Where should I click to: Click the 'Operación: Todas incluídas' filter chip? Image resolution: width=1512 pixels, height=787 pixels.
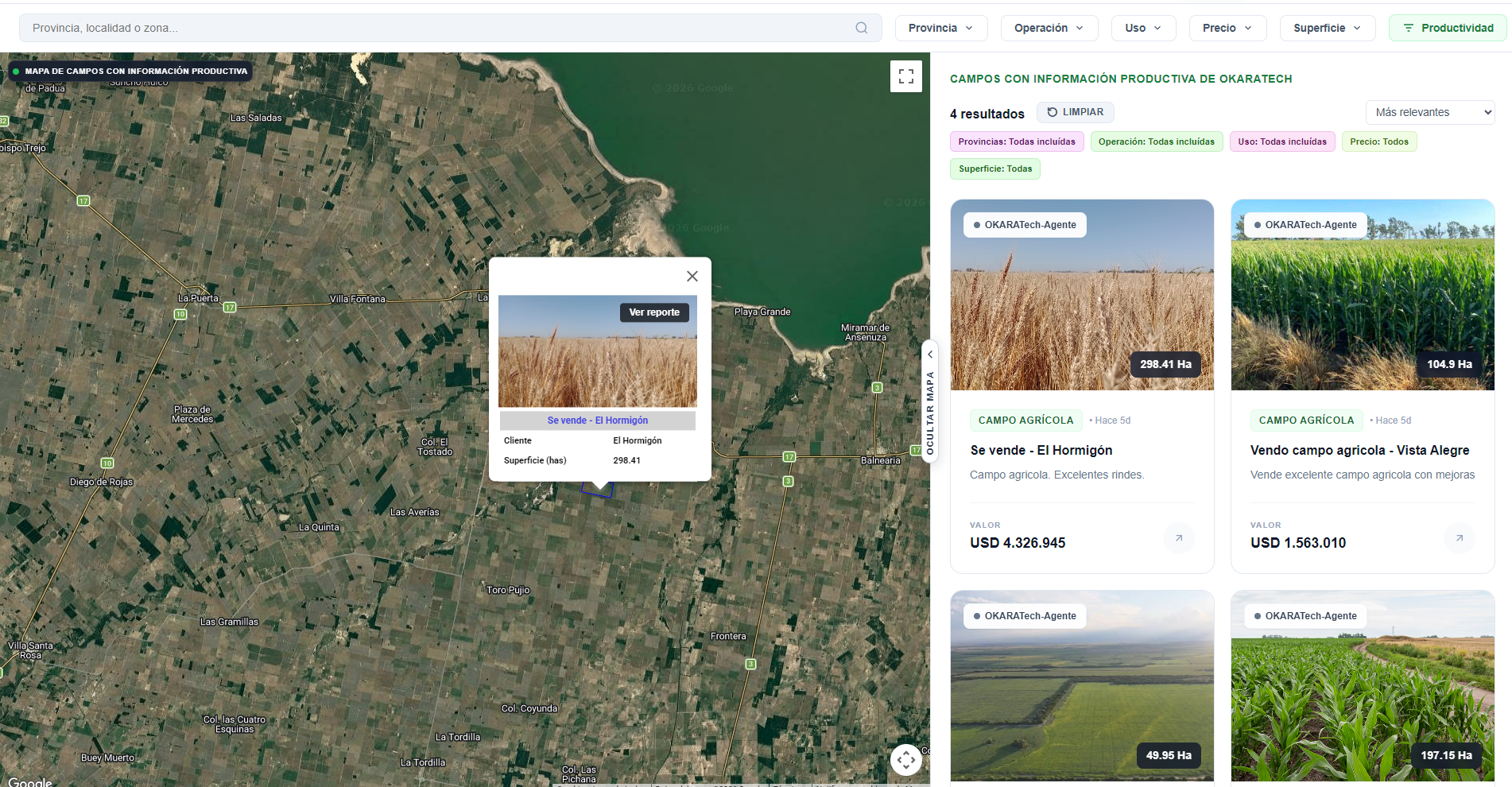[1157, 142]
